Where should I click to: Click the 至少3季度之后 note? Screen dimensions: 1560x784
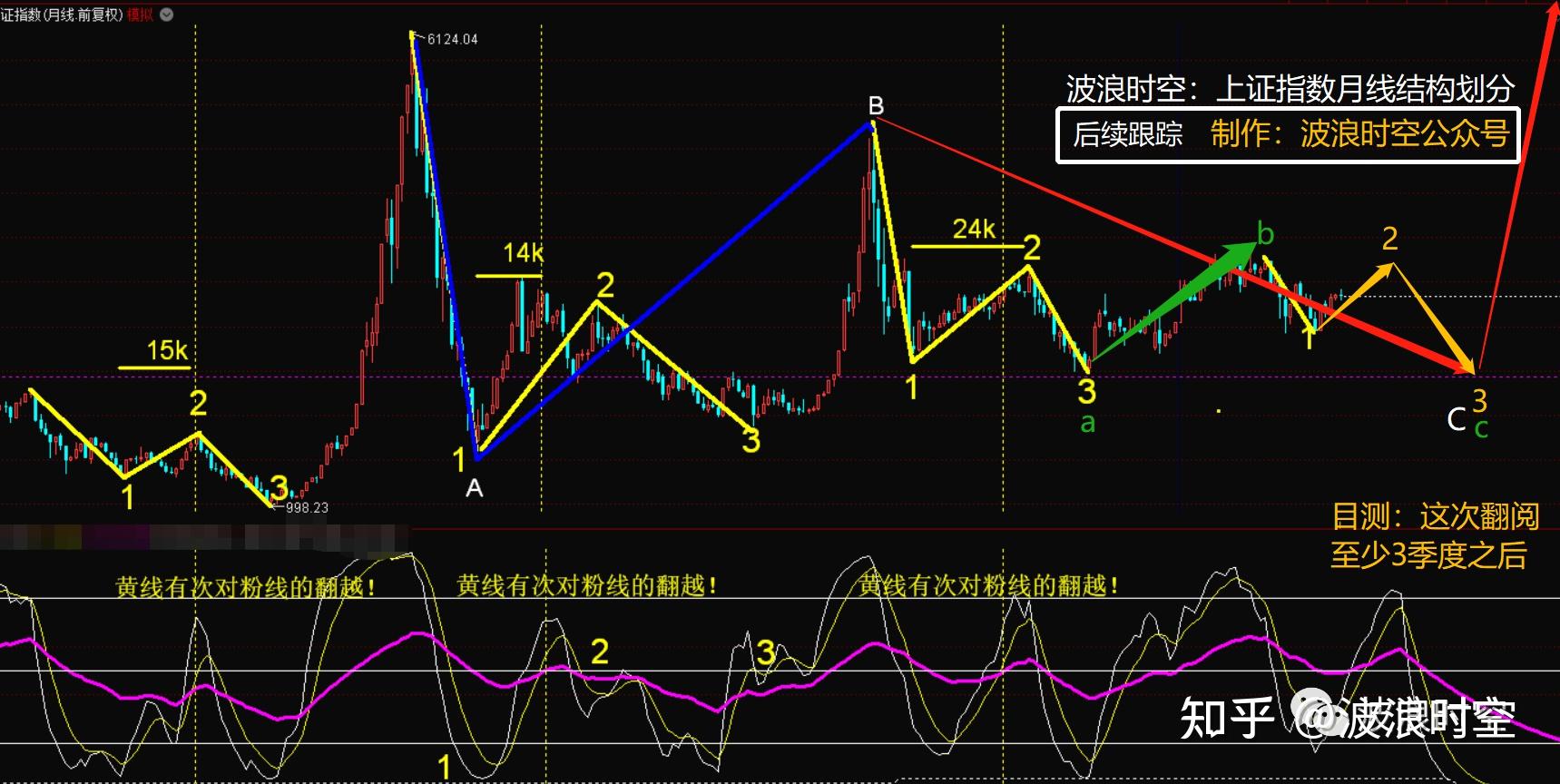pyautogui.click(x=1428, y=554)
